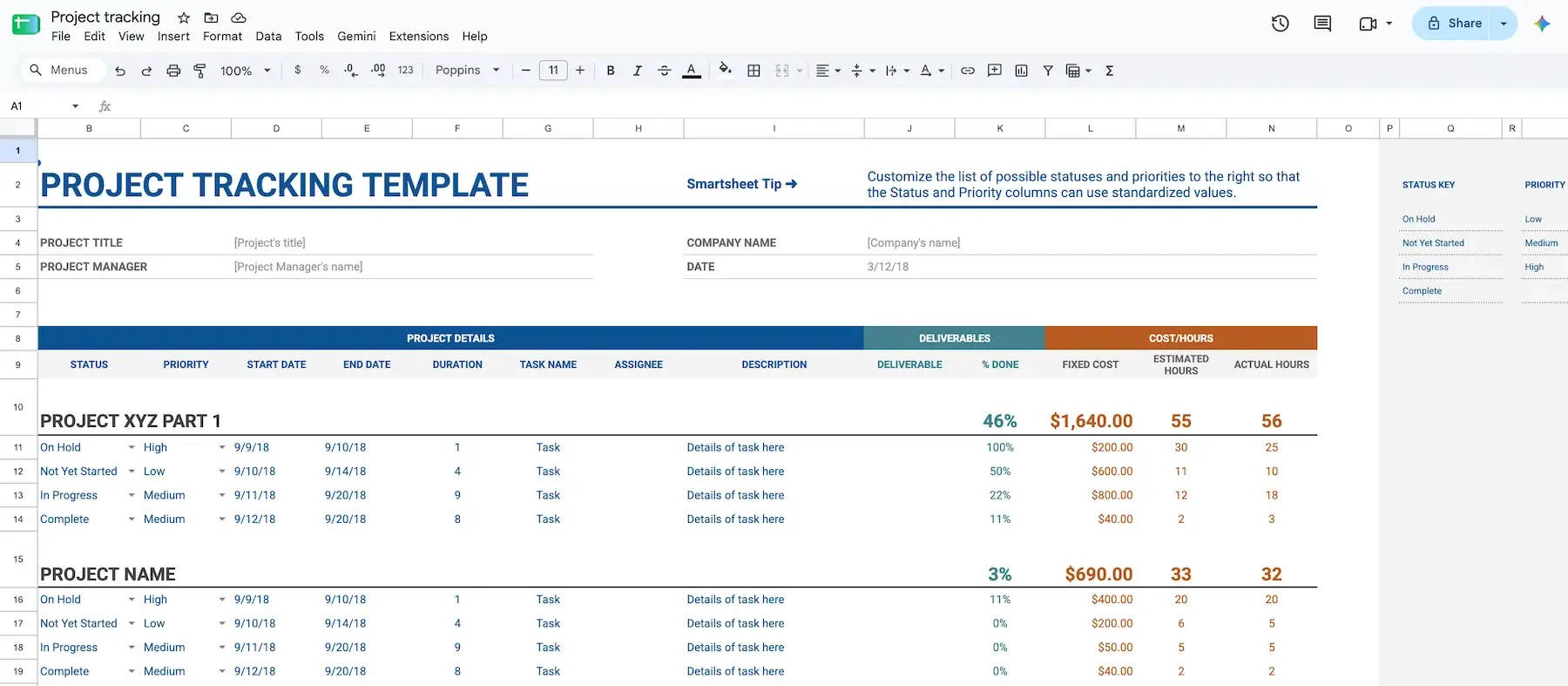Click the Merge cells icon

[782, 71]
